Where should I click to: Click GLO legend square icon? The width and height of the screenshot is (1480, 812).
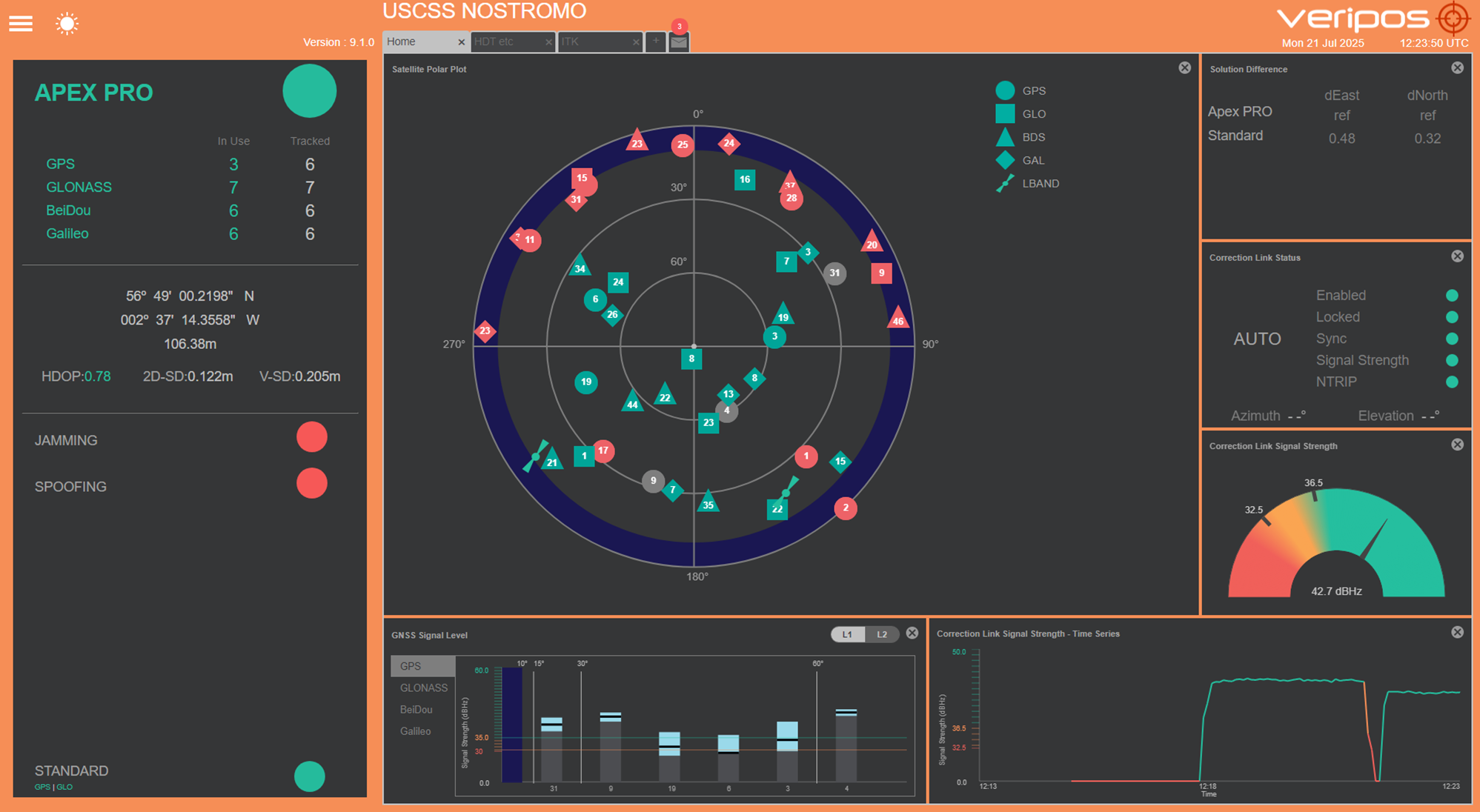[x=1005, y=113]
